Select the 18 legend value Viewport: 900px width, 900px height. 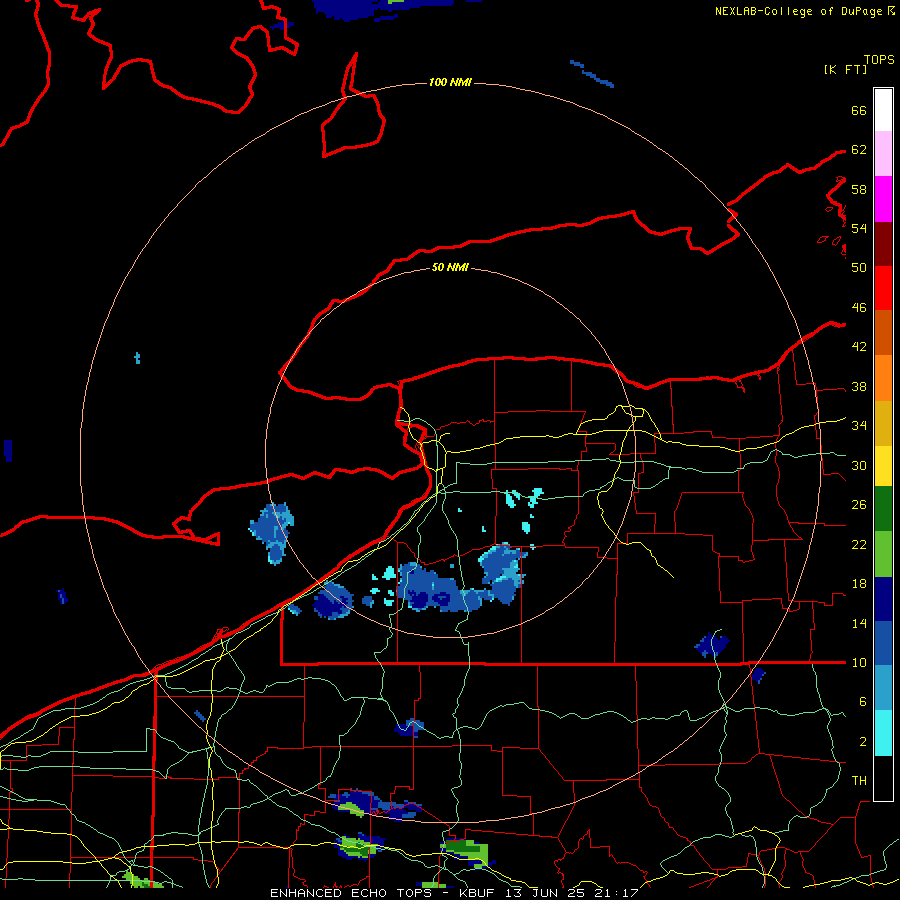coord(859,584)
